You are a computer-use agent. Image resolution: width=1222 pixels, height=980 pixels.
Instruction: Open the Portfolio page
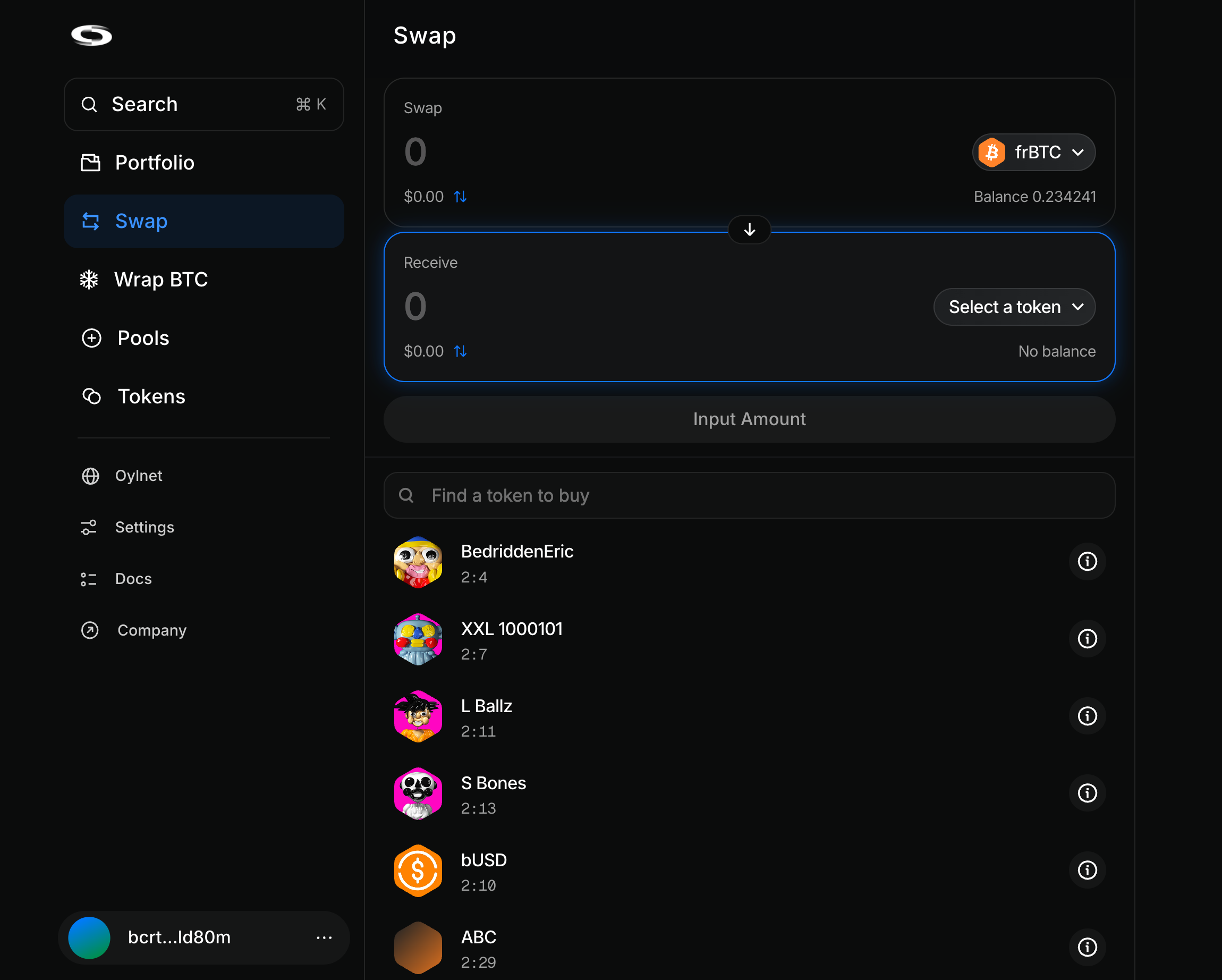tap(203, 163)
